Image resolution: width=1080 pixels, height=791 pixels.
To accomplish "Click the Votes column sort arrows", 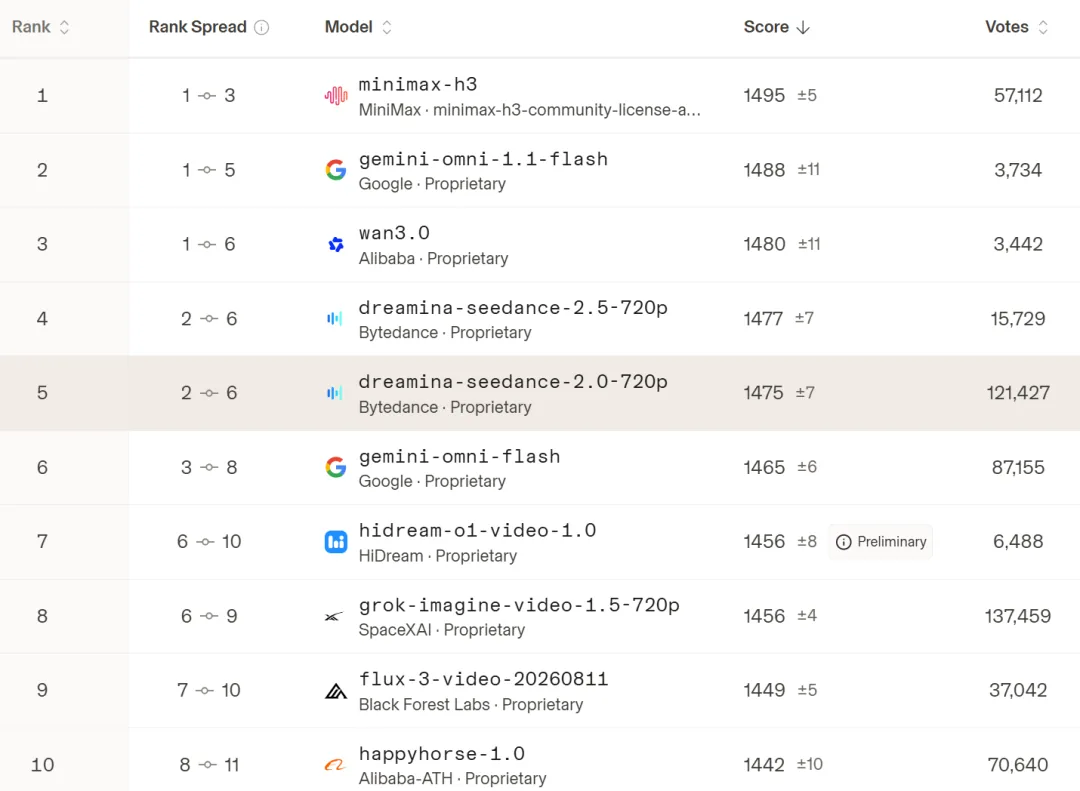I will point(1043,27).
